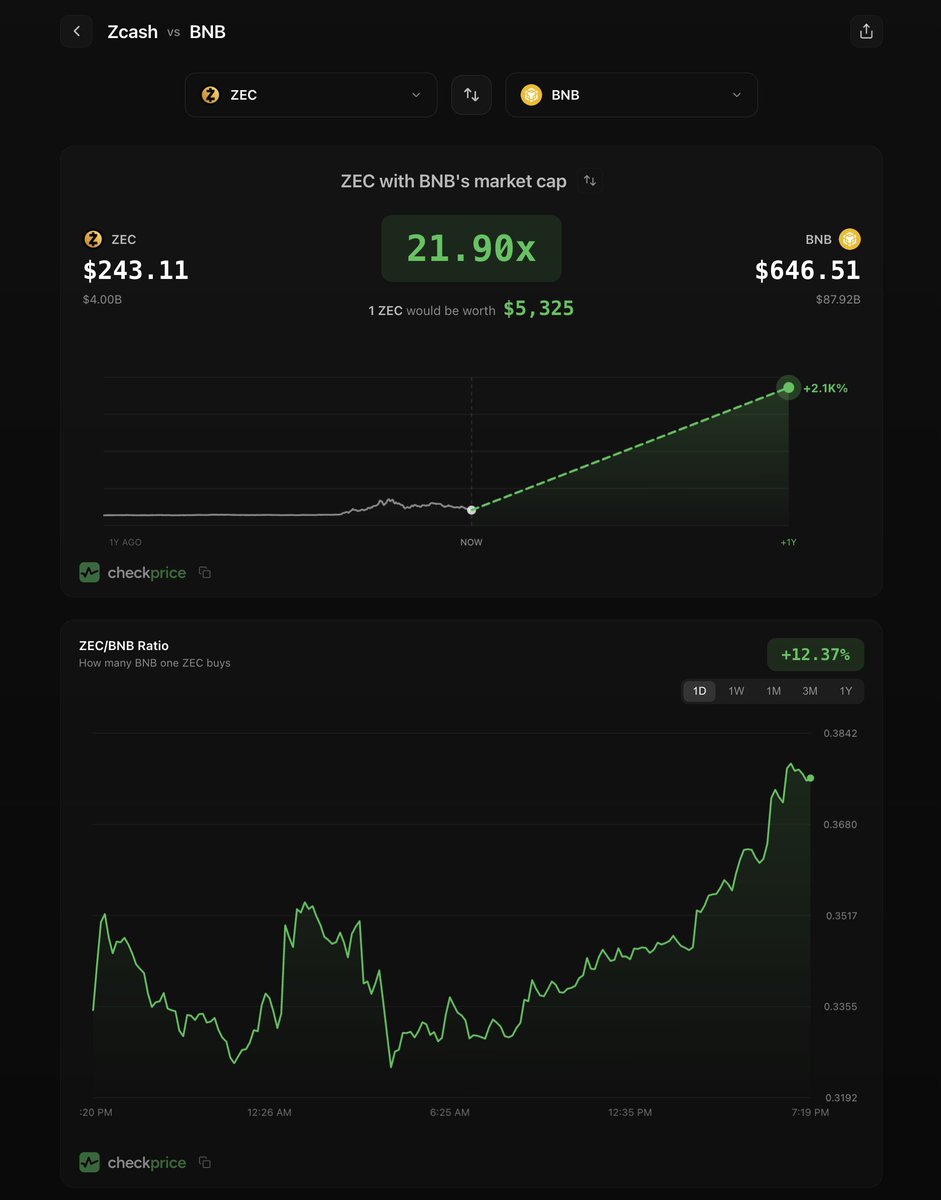Screen dimensions: 941x1200
Task: Click the ZEC icon above $243.11
Action: pos(93,239)
